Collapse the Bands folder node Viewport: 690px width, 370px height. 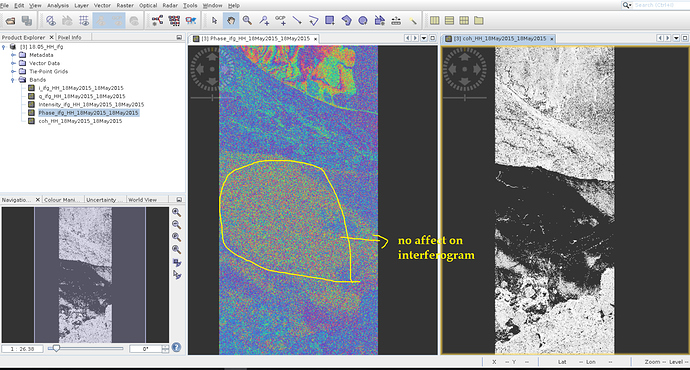(x=13, y=80)
